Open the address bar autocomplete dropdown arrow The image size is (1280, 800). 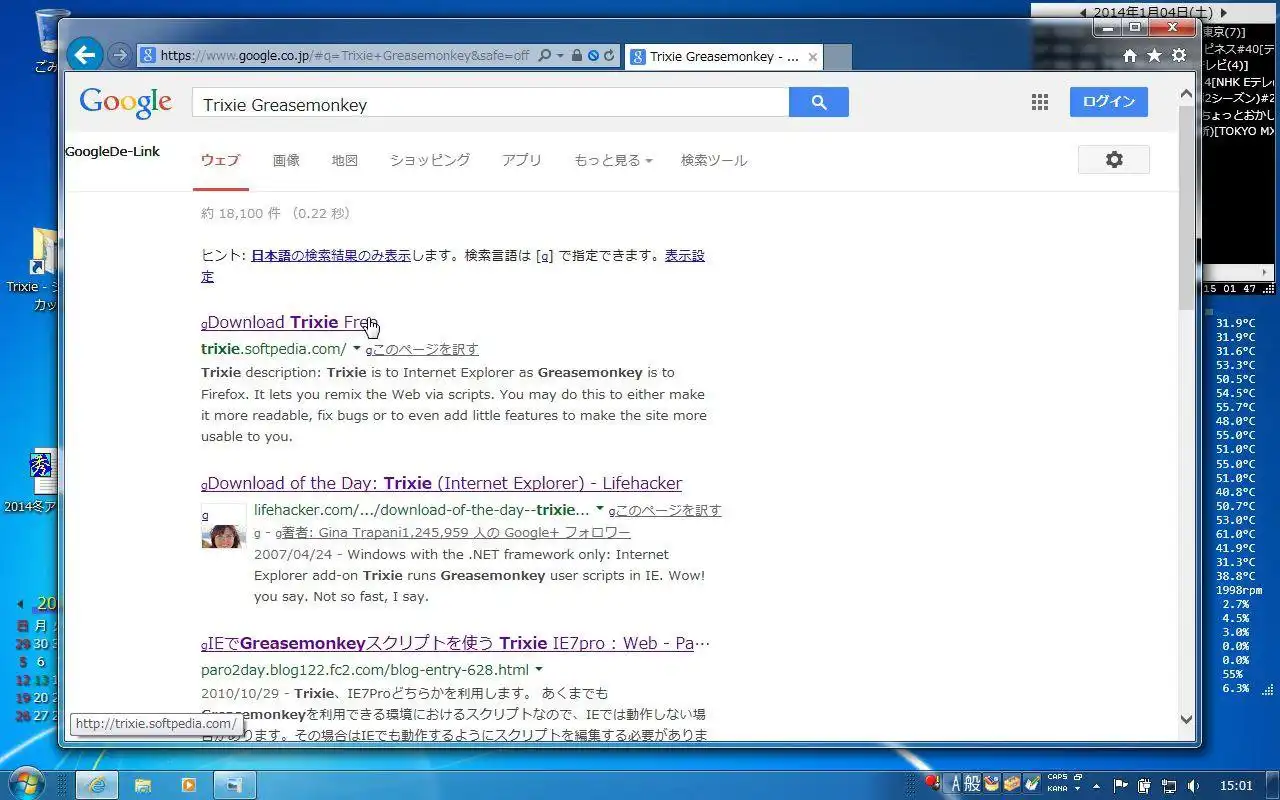pos(560,56)
